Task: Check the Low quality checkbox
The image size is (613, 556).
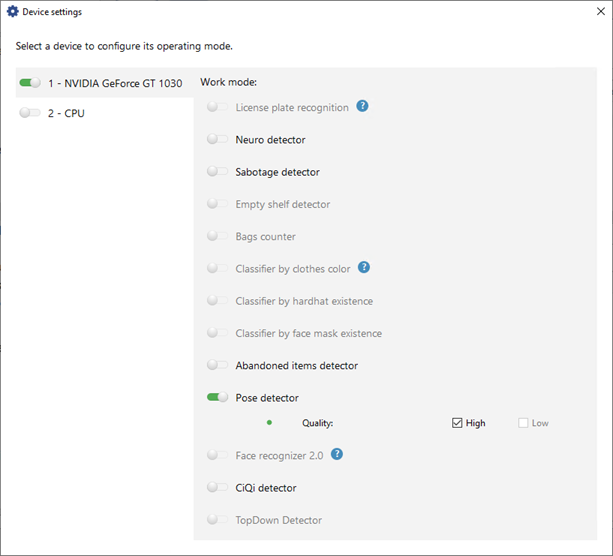Action: click(523, 423)
